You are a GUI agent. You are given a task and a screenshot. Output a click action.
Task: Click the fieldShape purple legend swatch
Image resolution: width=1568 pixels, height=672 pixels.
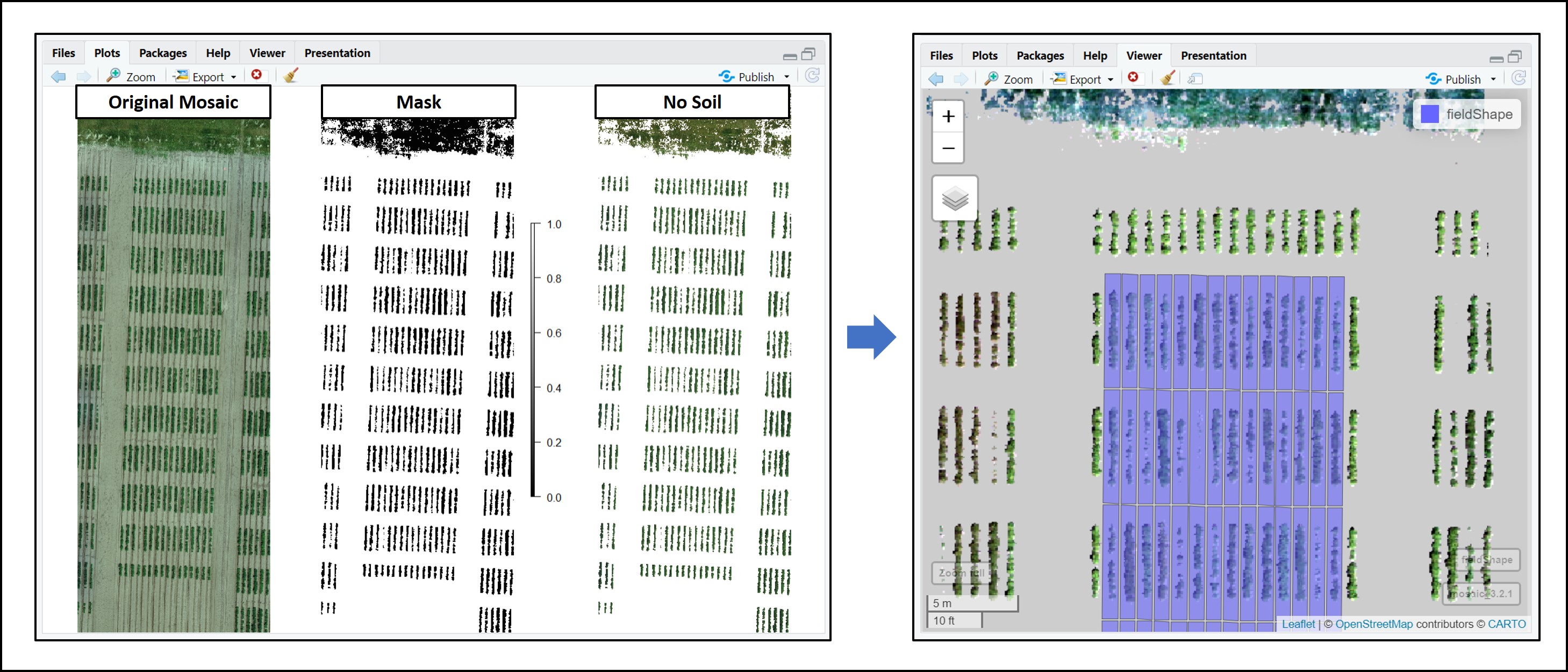coord(1429,114)
